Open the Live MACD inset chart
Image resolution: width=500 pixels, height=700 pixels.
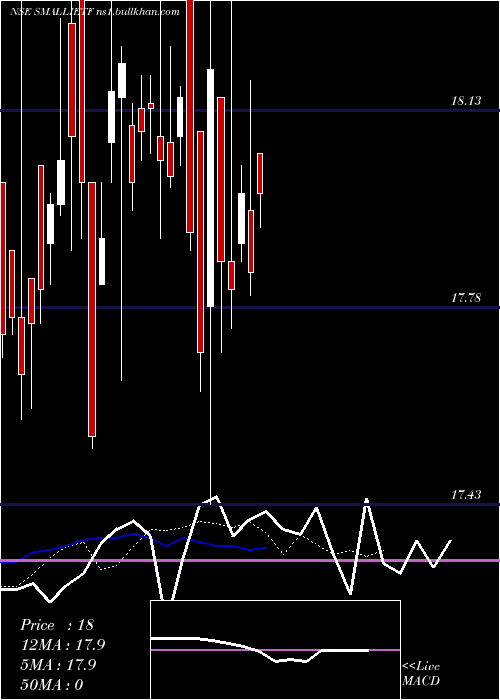click(x=275, y=650)
